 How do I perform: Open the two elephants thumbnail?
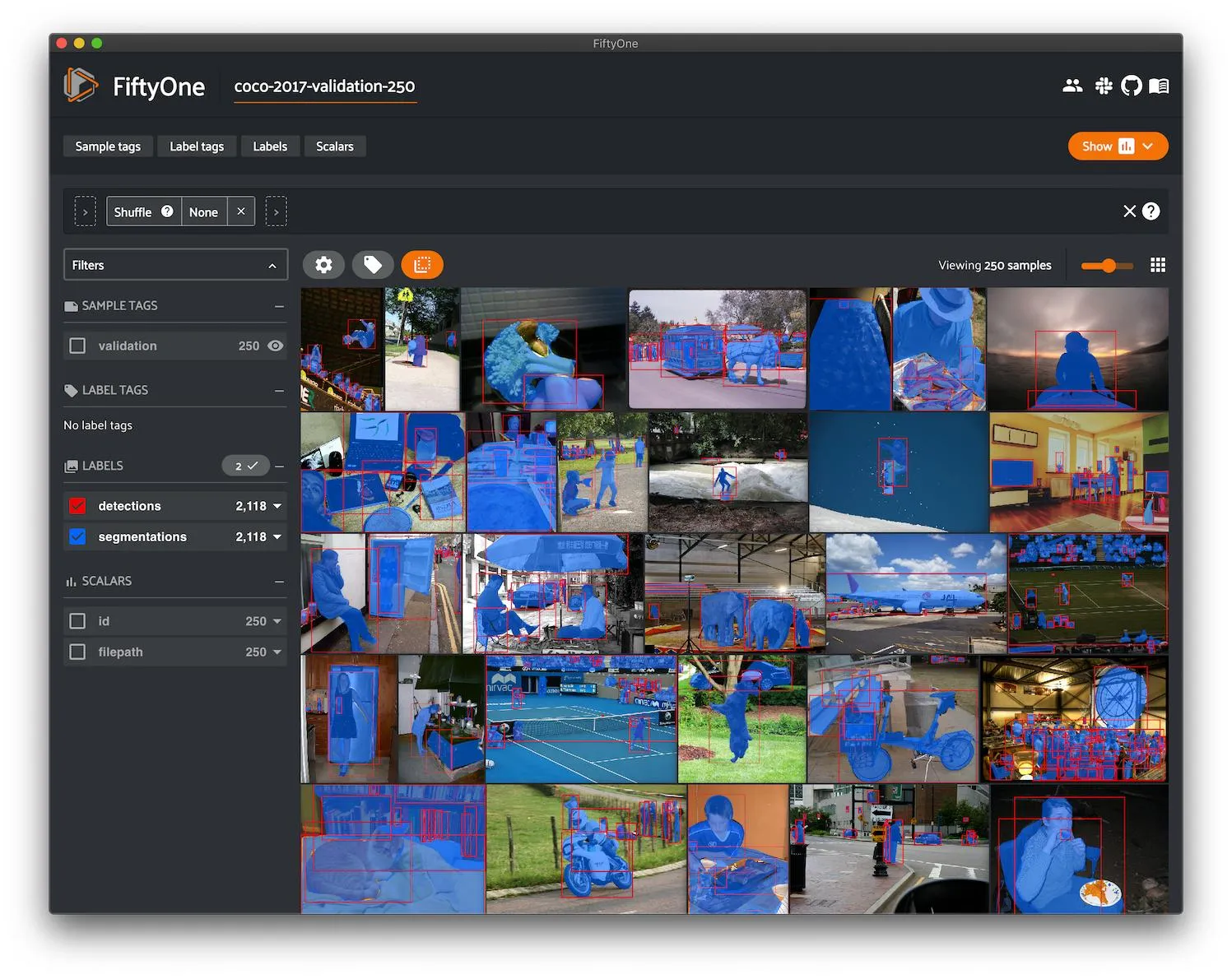coord(735,593)
